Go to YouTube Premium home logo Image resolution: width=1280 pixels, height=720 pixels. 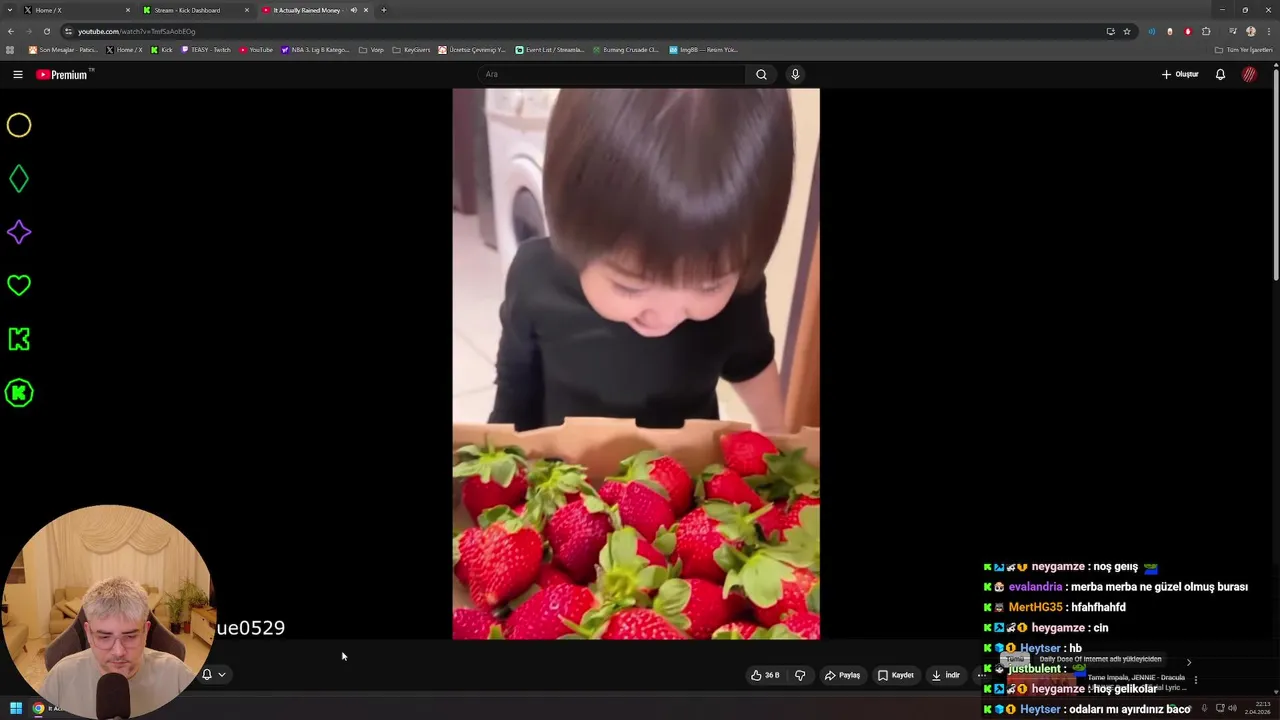point(63,74)
